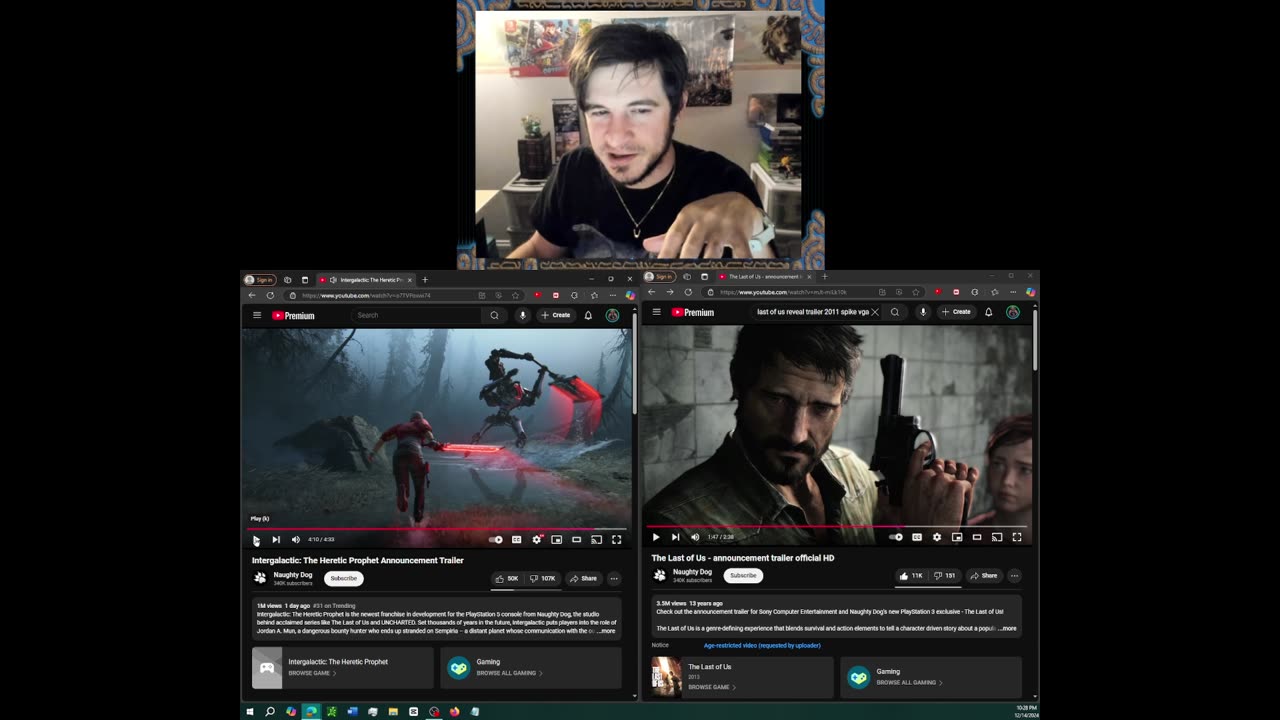The height and width of the screenshot is (720, 1280).
Task: Mute volume in Last of Us player
Action: (x=695, y=537)
